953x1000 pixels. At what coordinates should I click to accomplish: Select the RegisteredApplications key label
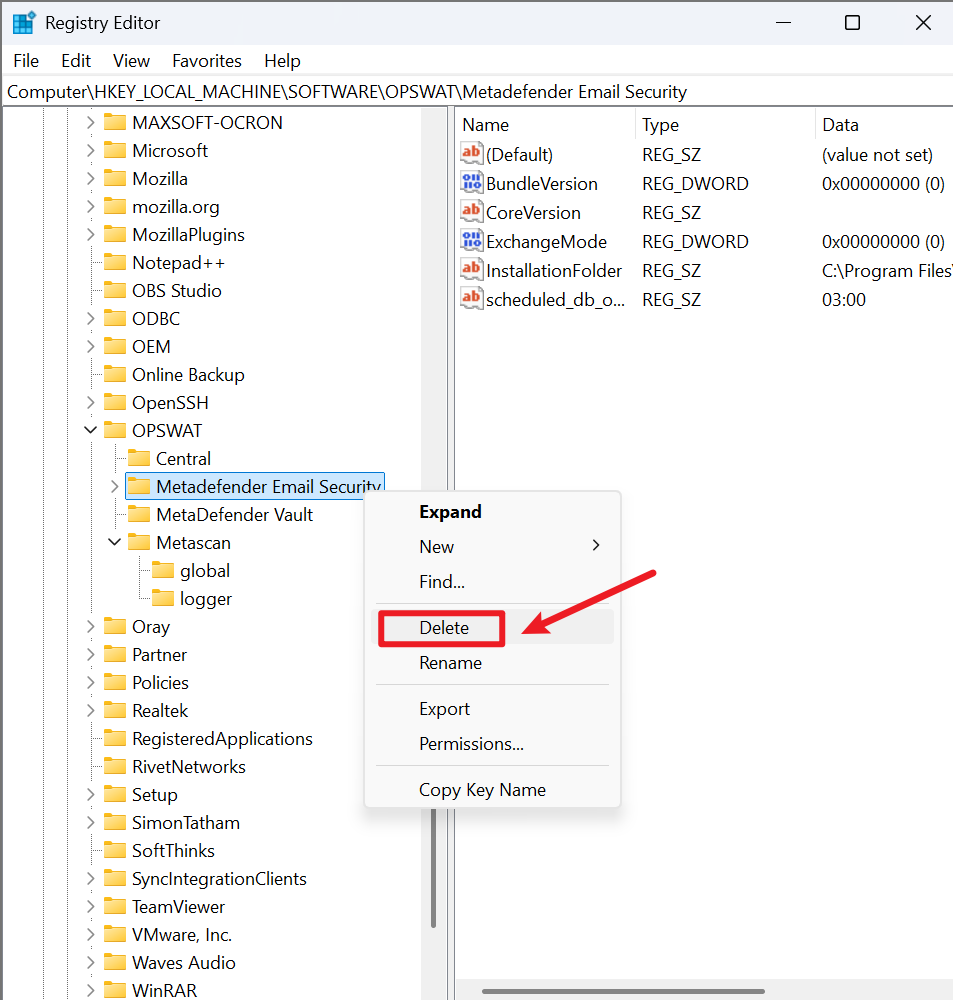tap(222, 739)
